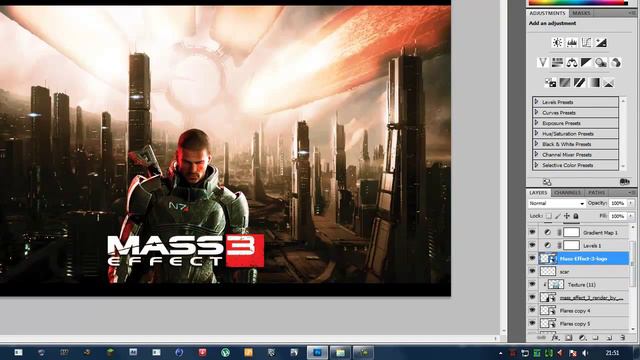This screenshot has height=360, width=640.
Task: Switch to the Channels tab
Action: coord(567,192)
